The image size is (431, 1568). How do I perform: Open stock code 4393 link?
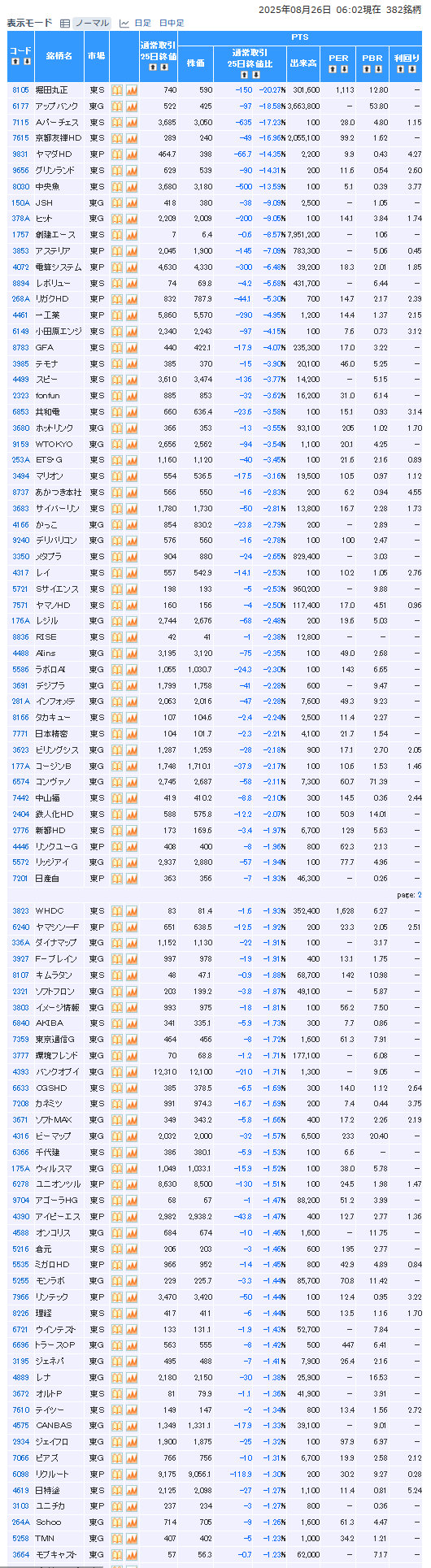(x=20, y=1072)
